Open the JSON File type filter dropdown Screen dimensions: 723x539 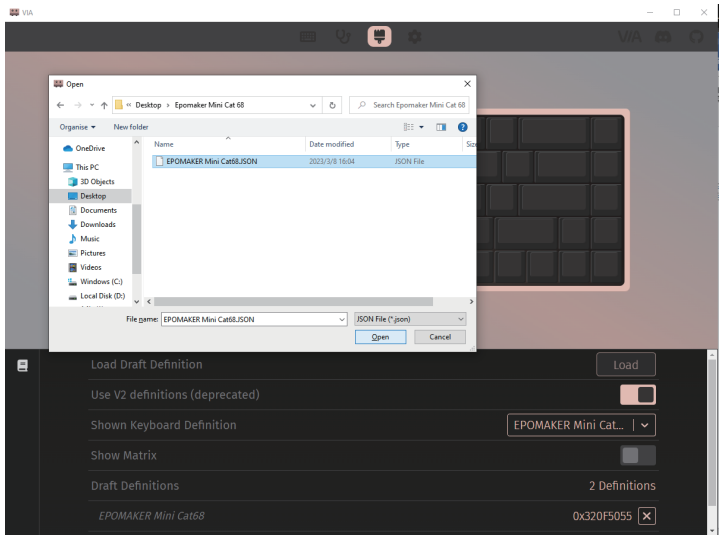(410, 319)
